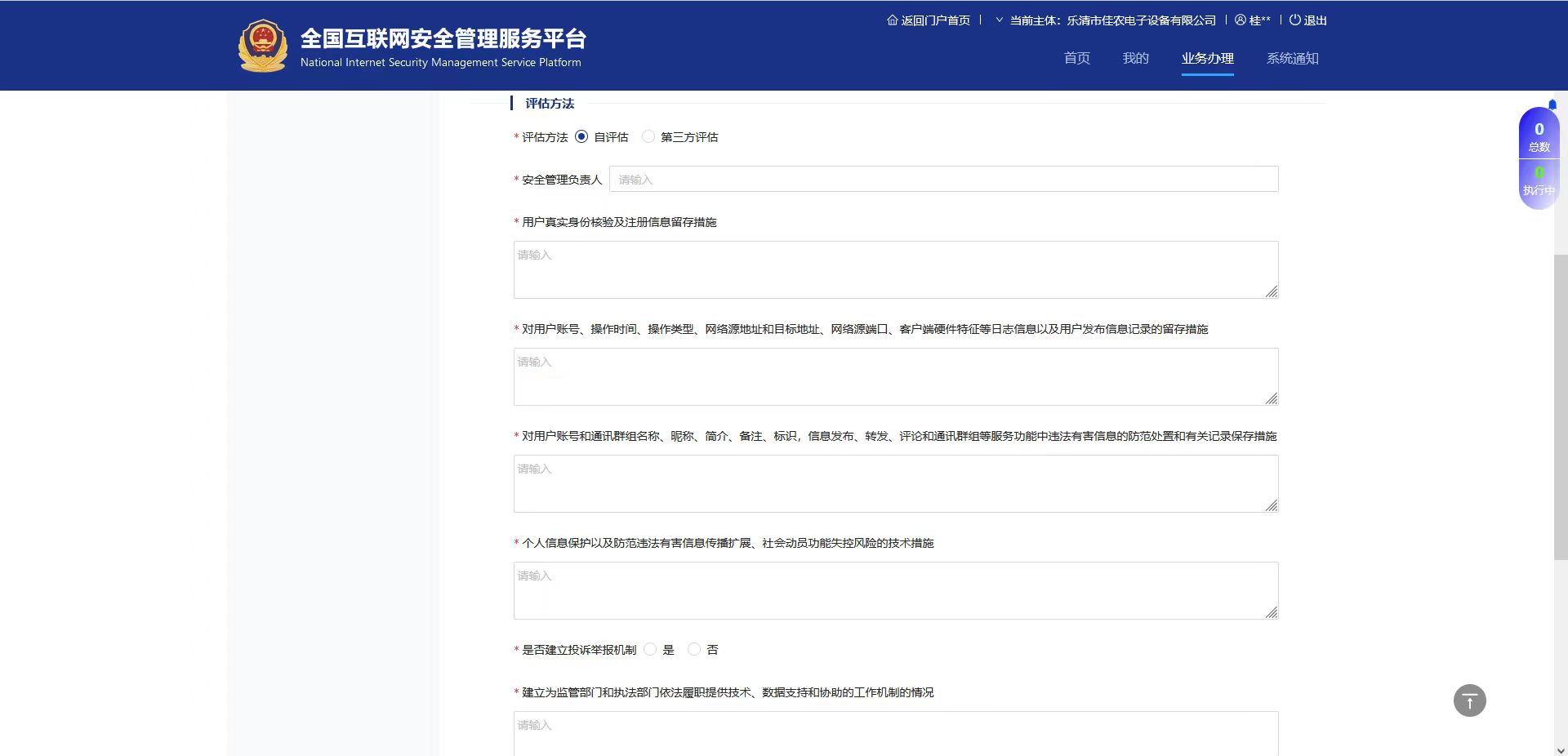The image size is (1568, 756).
Task: Click the bell icon above the task counter
Action: 1552,105
